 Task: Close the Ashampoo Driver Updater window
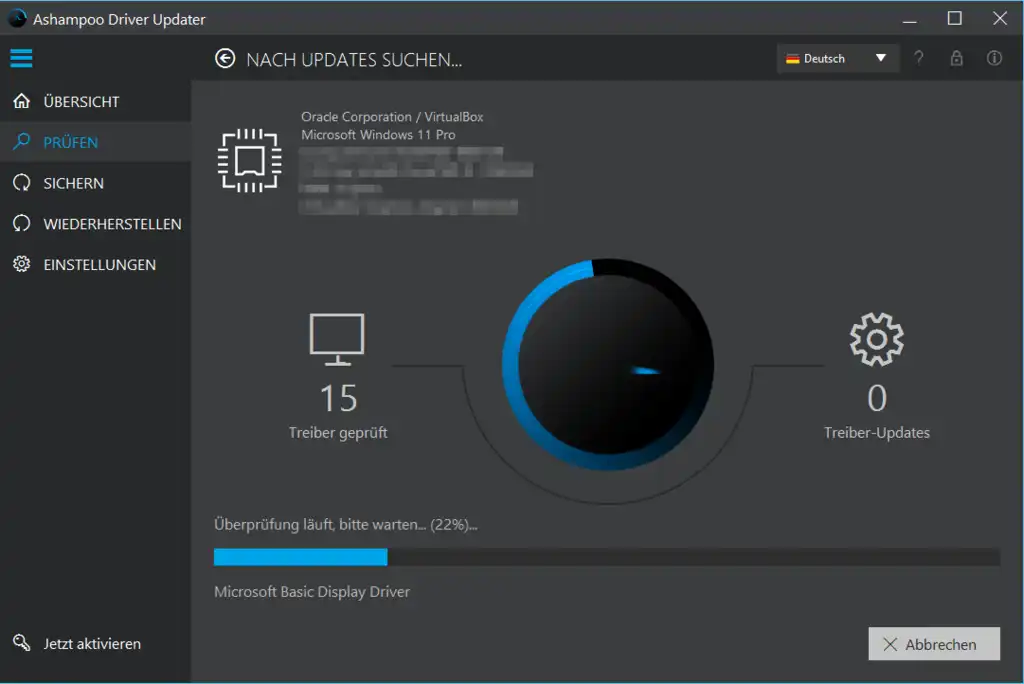click(1000, 18)
